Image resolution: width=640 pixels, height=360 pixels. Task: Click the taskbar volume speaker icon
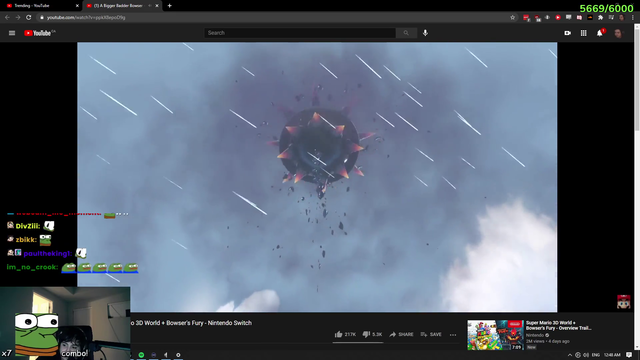tap(586, 355)
